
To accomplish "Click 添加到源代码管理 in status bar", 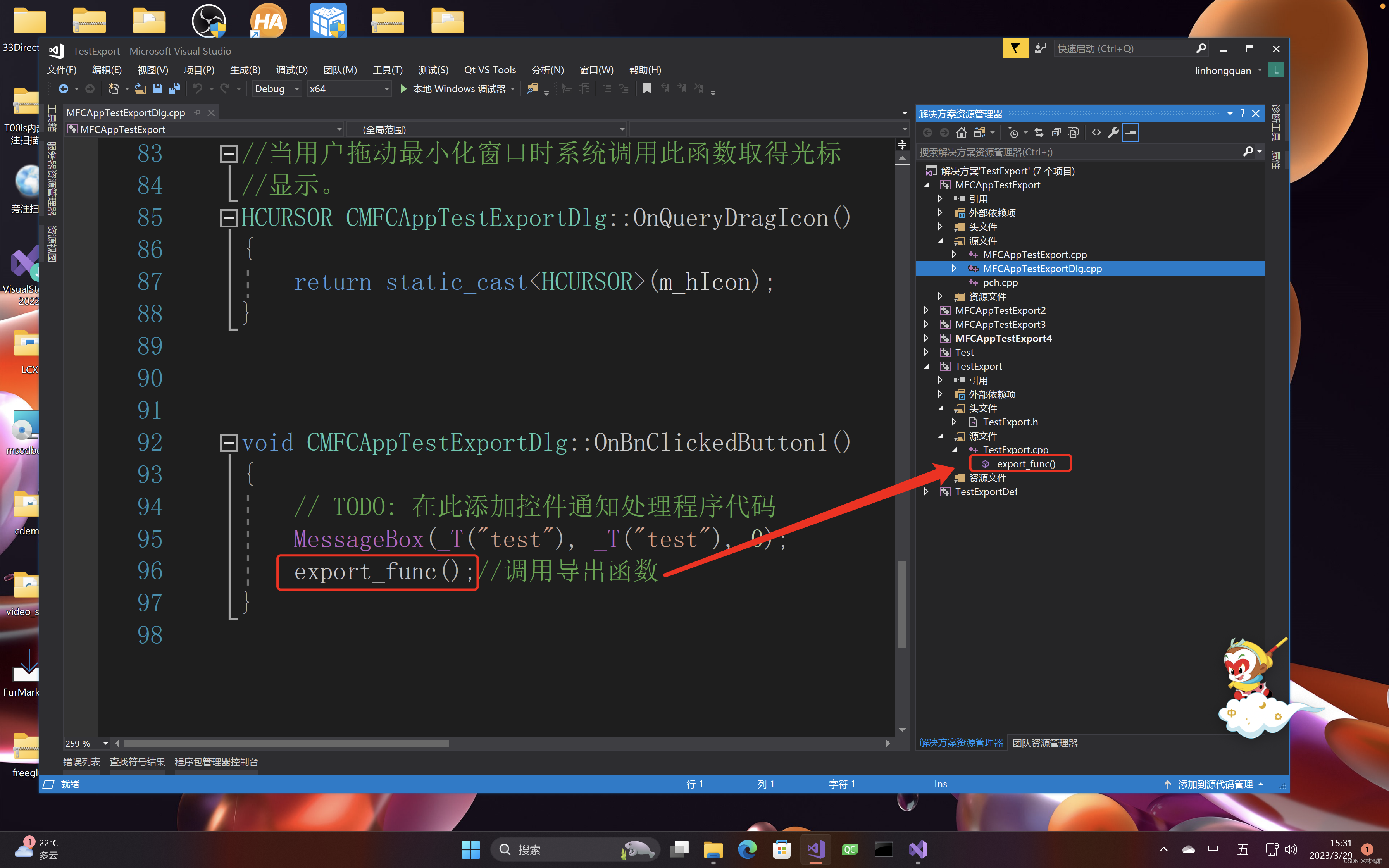I will 1215,784.
